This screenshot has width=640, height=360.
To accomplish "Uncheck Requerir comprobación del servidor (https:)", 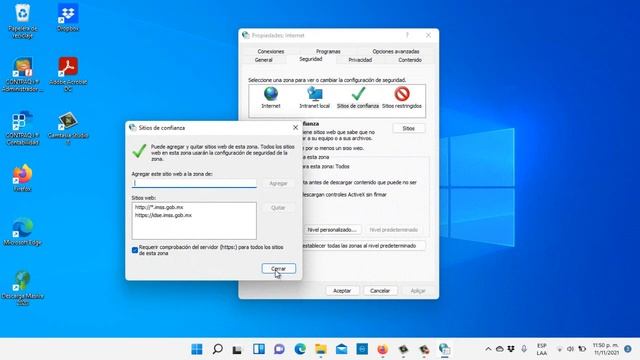I will [x=135, y=250].
